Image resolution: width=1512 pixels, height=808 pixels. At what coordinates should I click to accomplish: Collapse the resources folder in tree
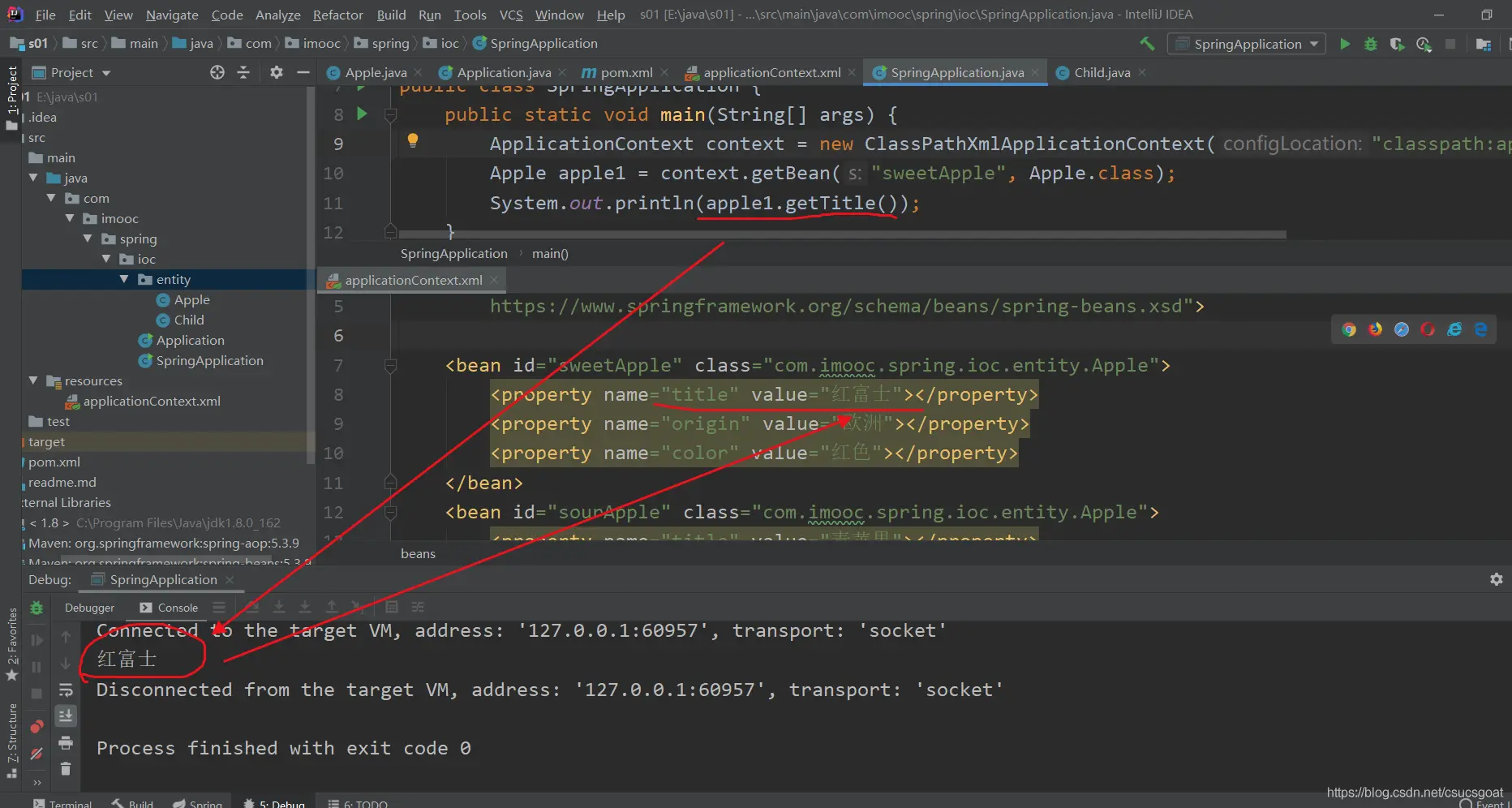coord(33,380)
